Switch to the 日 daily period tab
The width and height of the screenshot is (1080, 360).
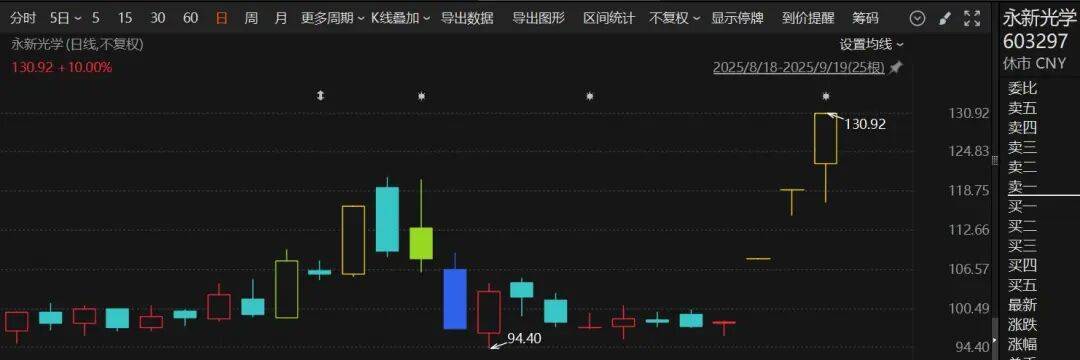click(222, 19)
